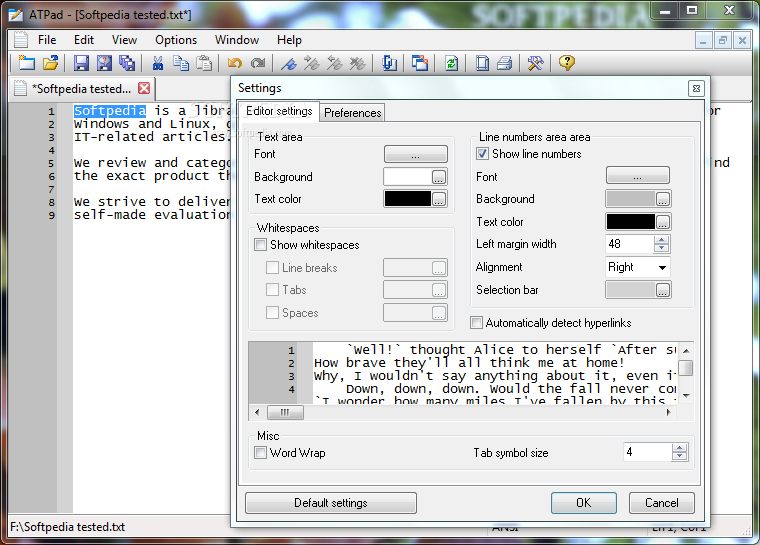This screenshot has width=760, height=545.
Task: Click the overlapping windows toolbar icon
Action: pyautogui.click(x=419, y=63)
